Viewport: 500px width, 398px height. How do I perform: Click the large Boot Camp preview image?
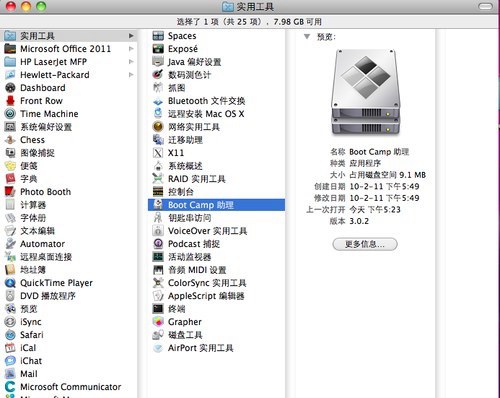click(366, 92)
